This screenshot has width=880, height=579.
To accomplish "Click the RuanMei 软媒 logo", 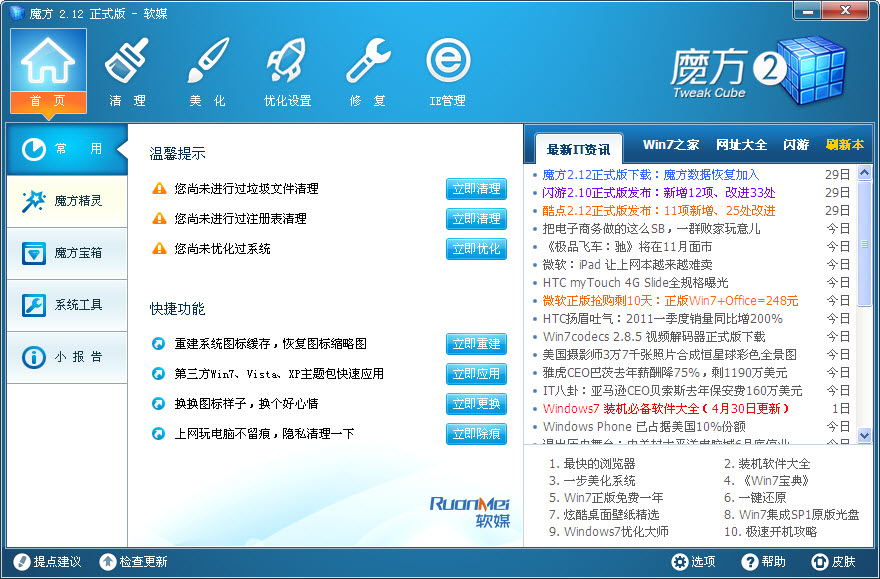I will tap(470, 512).
